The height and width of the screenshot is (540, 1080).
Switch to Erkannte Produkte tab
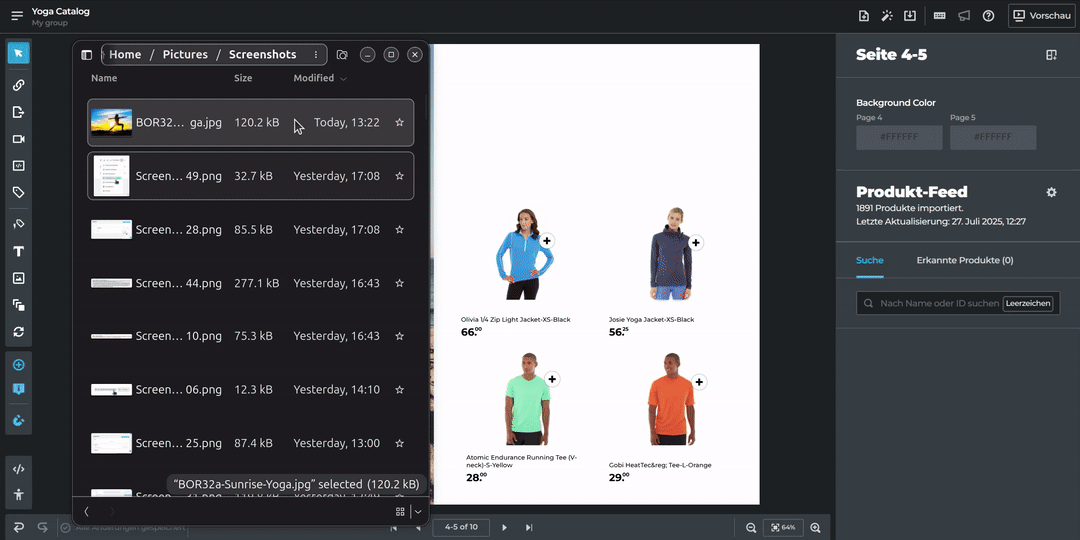point(964,260)
